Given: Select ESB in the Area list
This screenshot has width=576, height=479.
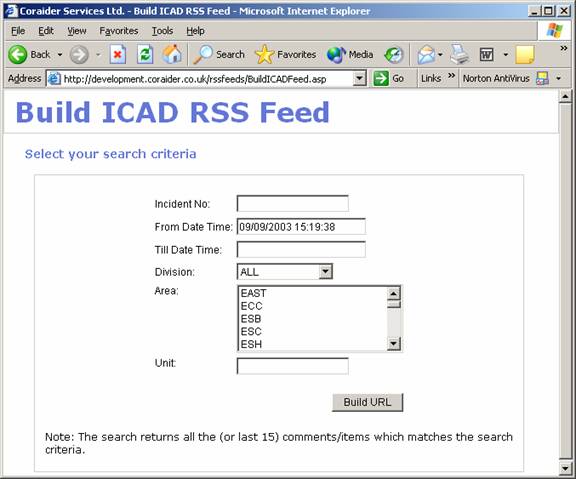Looking at the screenshot, I should [251, 318].
